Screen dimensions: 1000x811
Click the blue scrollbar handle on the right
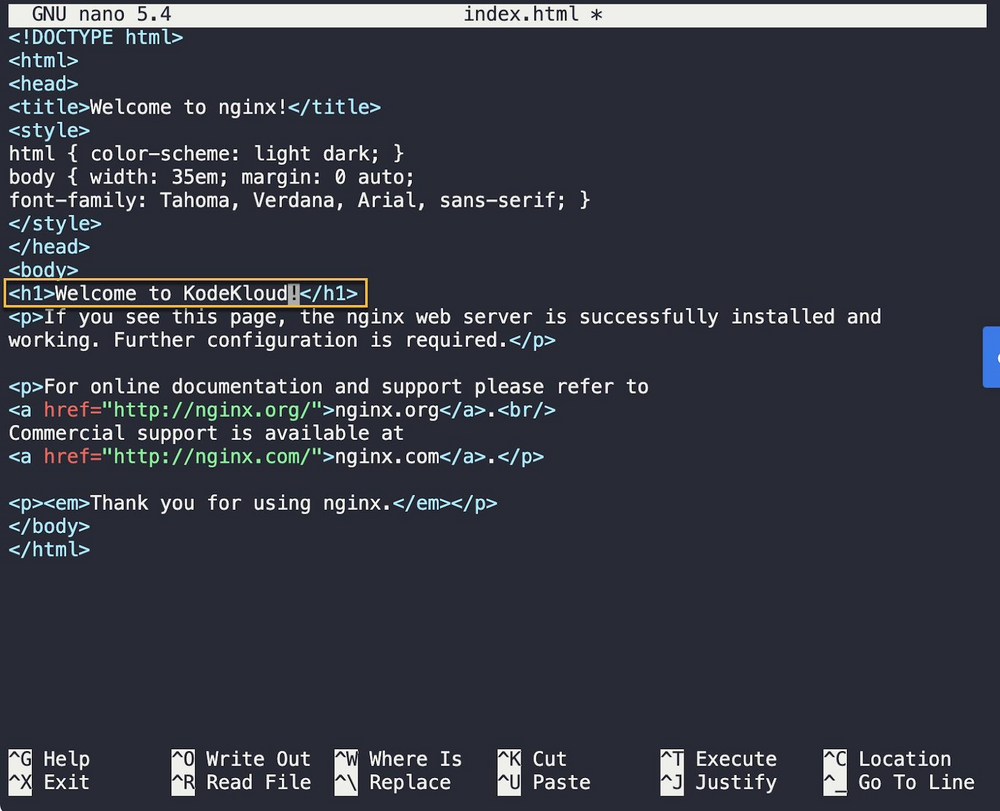point(992,357)
